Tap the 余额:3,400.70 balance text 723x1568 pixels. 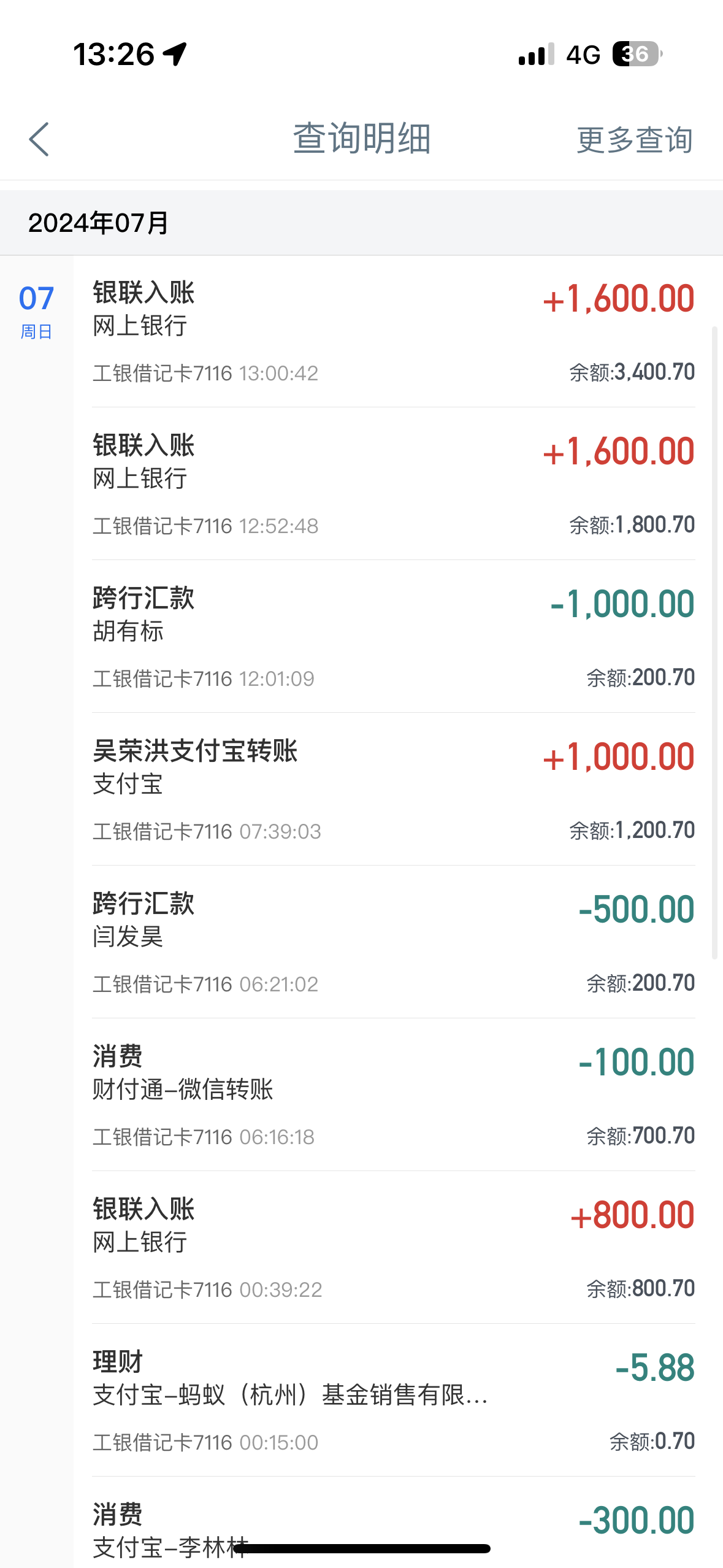[x=632, y=372]
